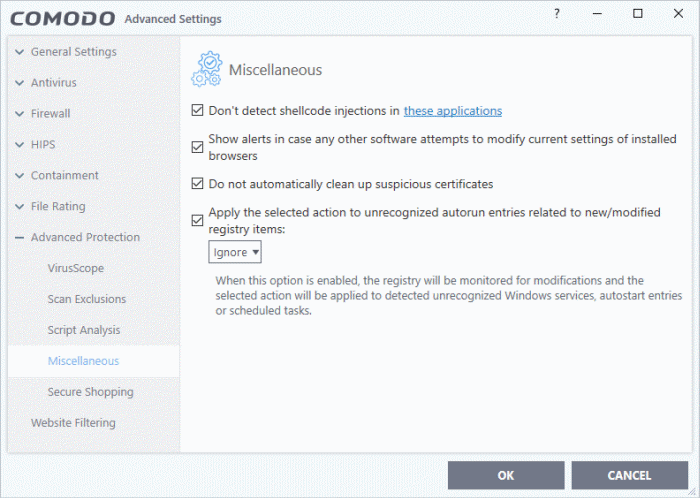Click the 'Don't detect shellcode injections' text

coord(304,111)
